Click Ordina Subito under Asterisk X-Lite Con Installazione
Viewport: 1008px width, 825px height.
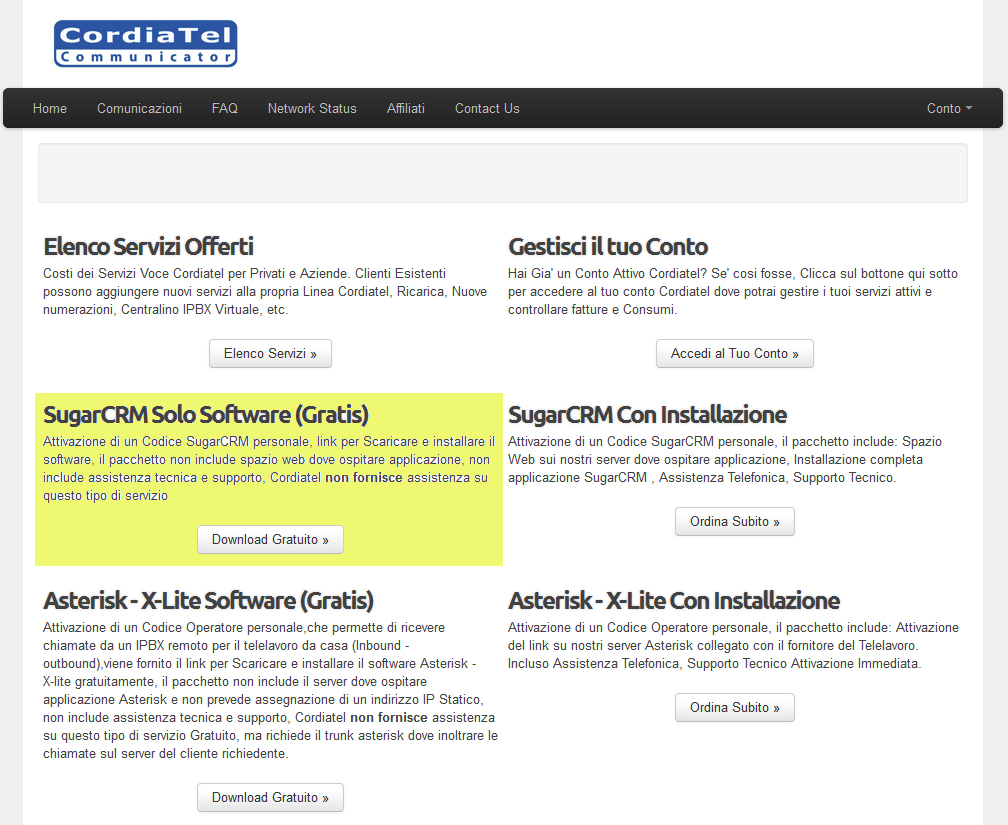[735, 707]
